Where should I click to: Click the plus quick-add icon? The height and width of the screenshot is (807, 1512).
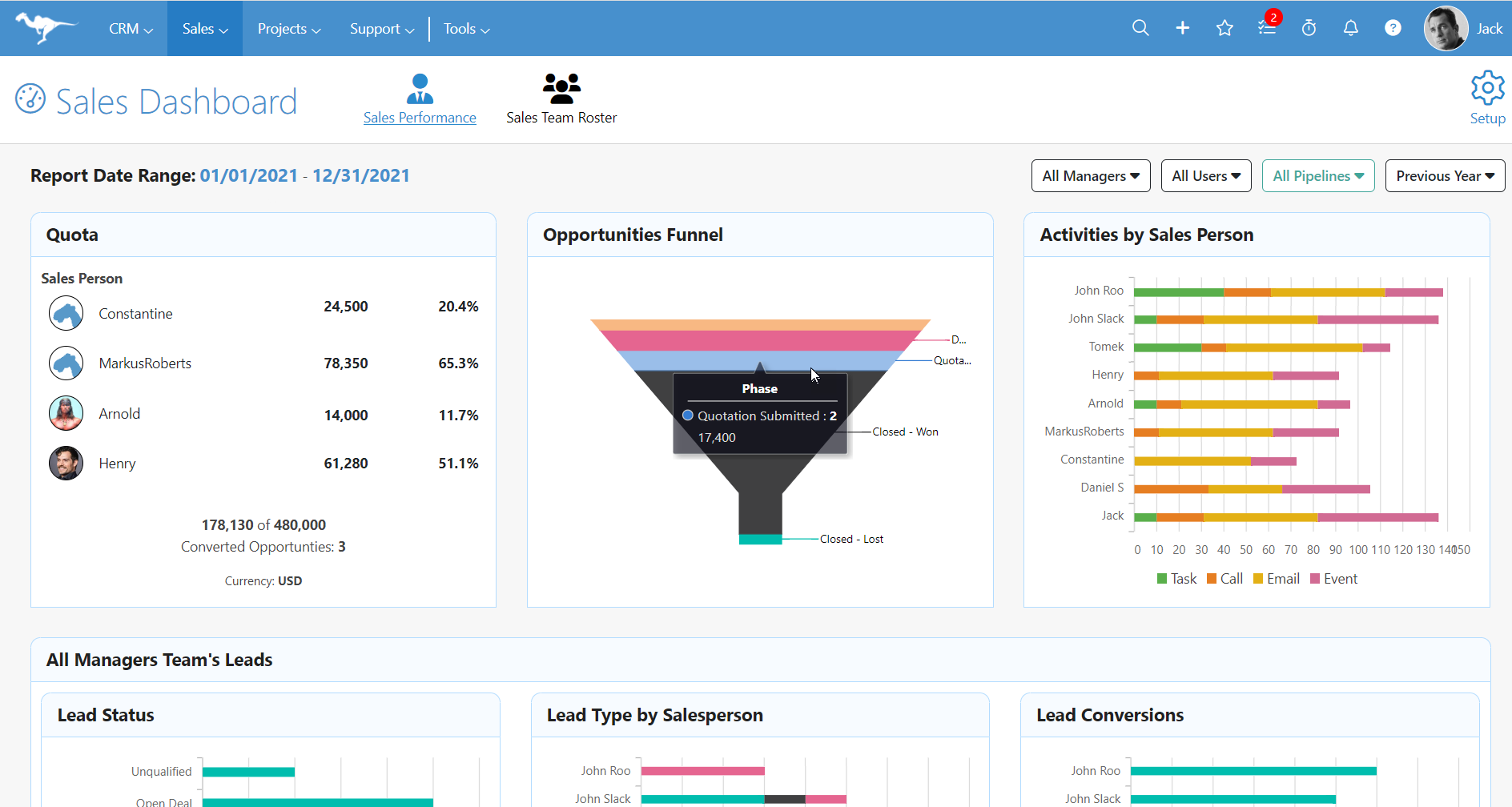click(x=1182, y=28)
